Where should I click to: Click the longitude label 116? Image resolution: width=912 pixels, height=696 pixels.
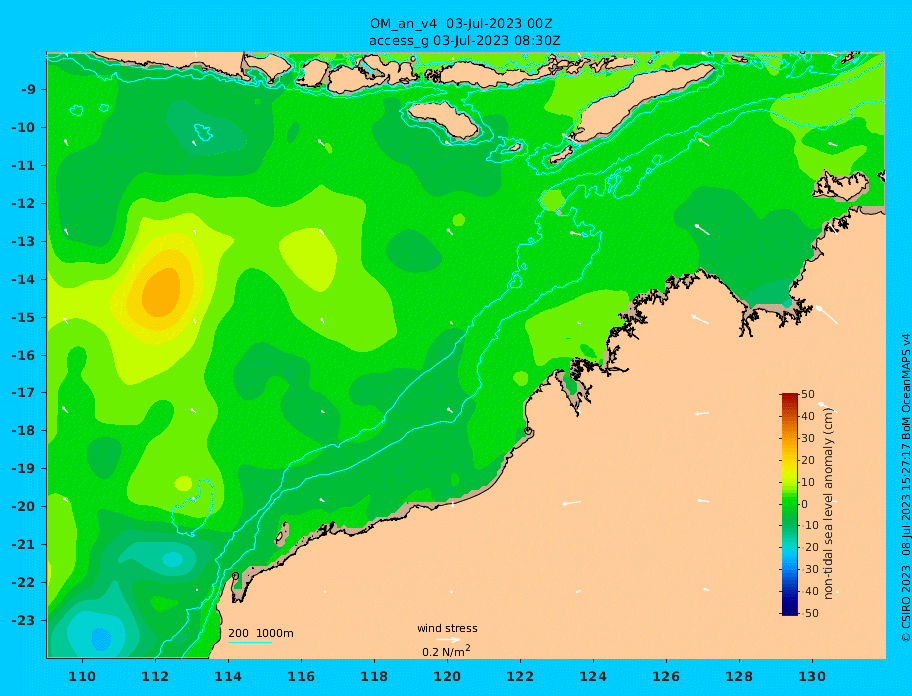point(301,676)
